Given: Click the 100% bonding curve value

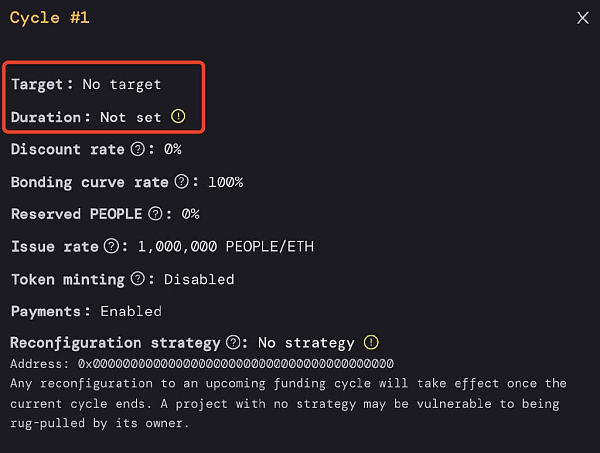Looking at the screenshot, I should pyautogui.click(x=225, y=182).
